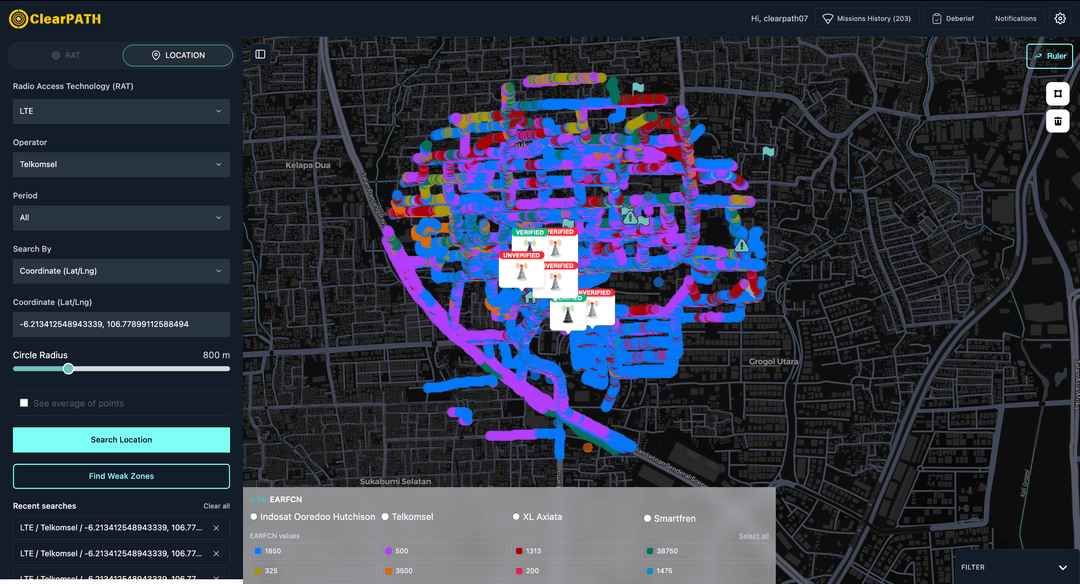Click the Sukabumi Selatan map label
Screen dimensions: 1080x584
tap(395, 481)
